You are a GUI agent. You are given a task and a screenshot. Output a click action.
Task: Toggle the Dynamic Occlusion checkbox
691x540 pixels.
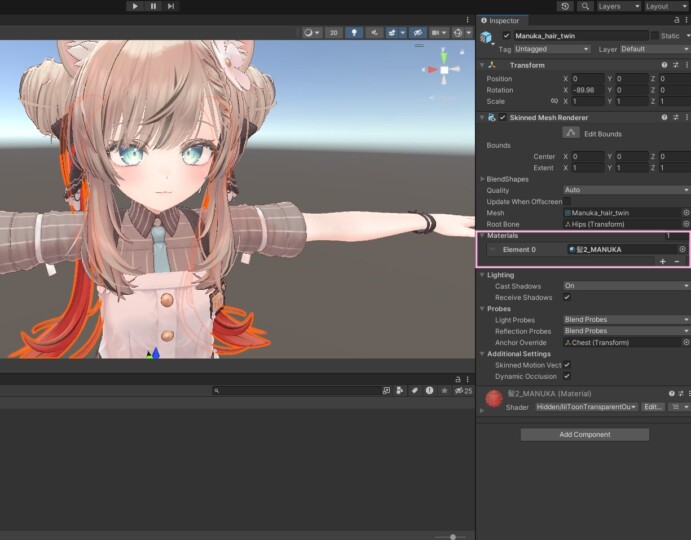point(567,376)
